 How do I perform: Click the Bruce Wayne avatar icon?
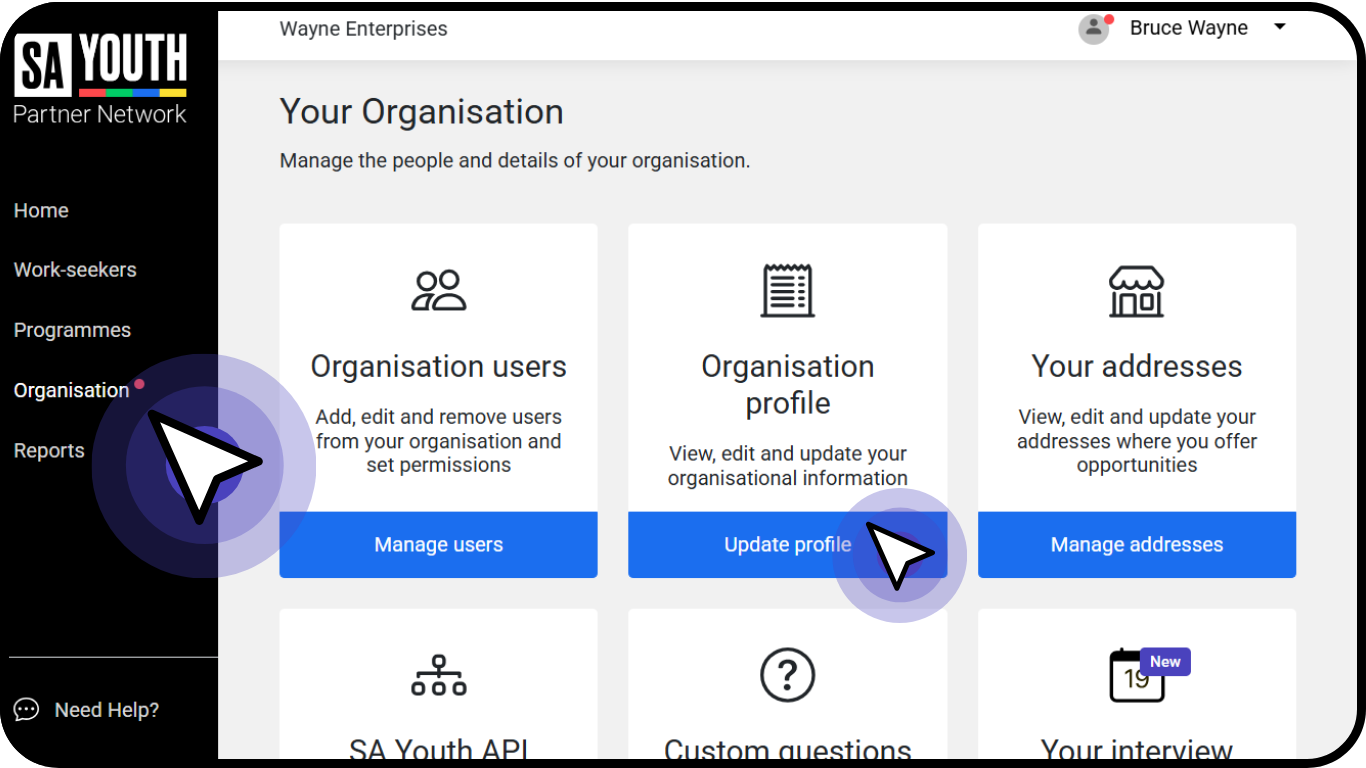[x=1094, y=28]
